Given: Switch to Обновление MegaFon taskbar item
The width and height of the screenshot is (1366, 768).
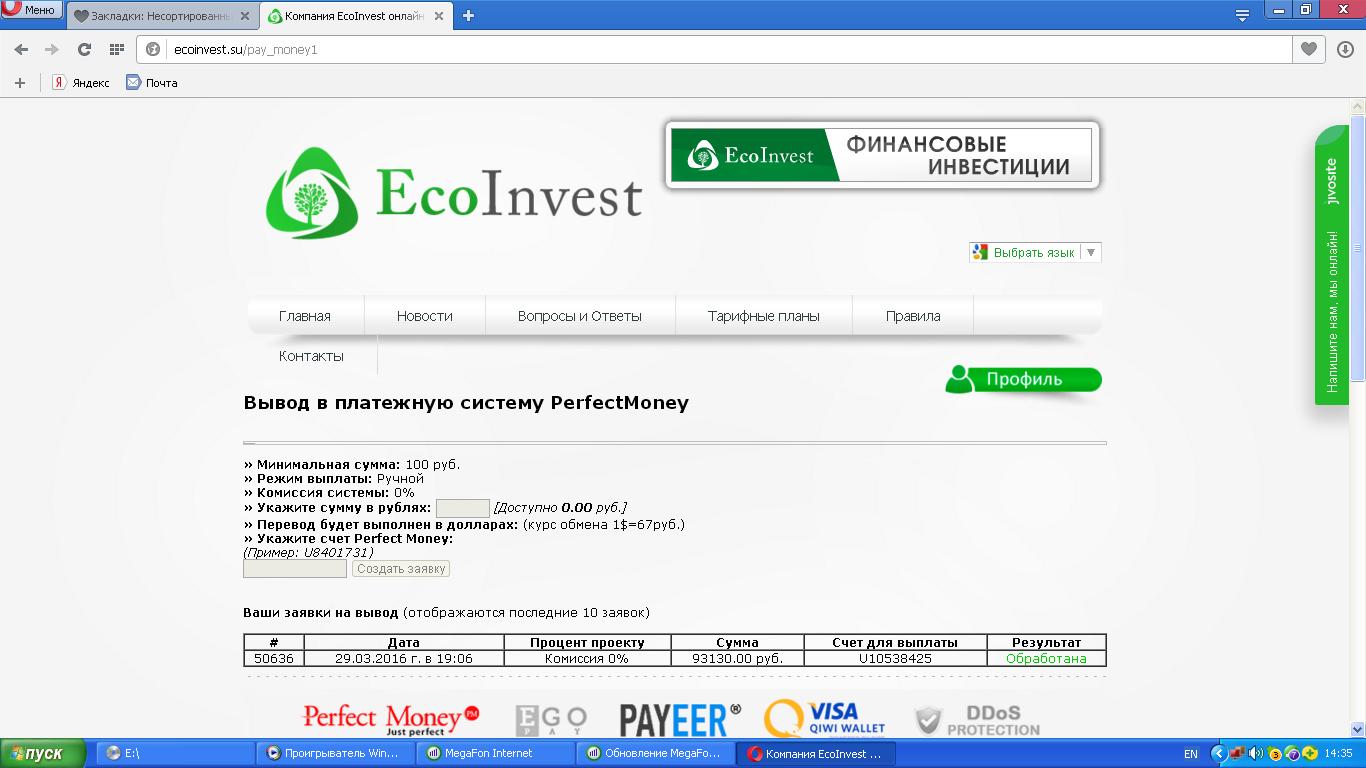Looking at the screenshot, I should (x=654, y=753).
